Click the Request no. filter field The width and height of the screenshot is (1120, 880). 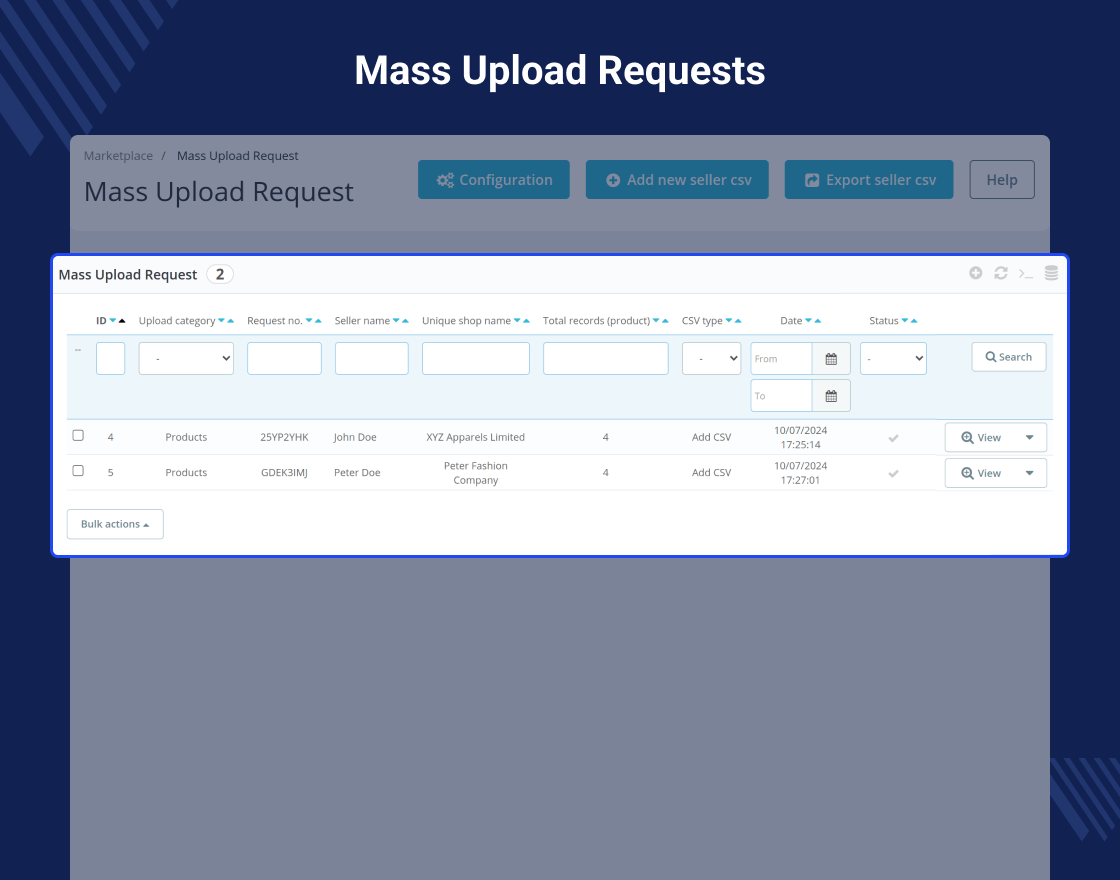284,359
